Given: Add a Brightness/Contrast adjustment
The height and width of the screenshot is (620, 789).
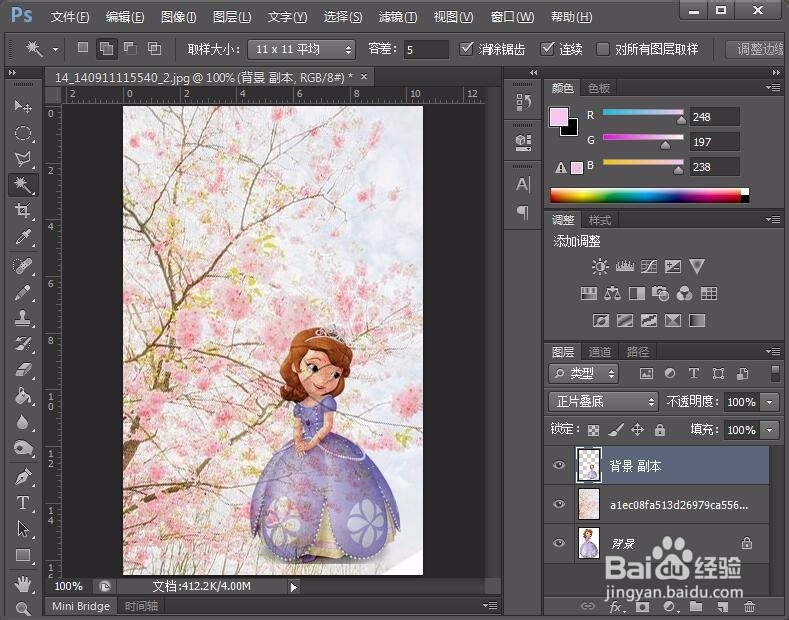Looking at the screenshot, I should point(600,266).
